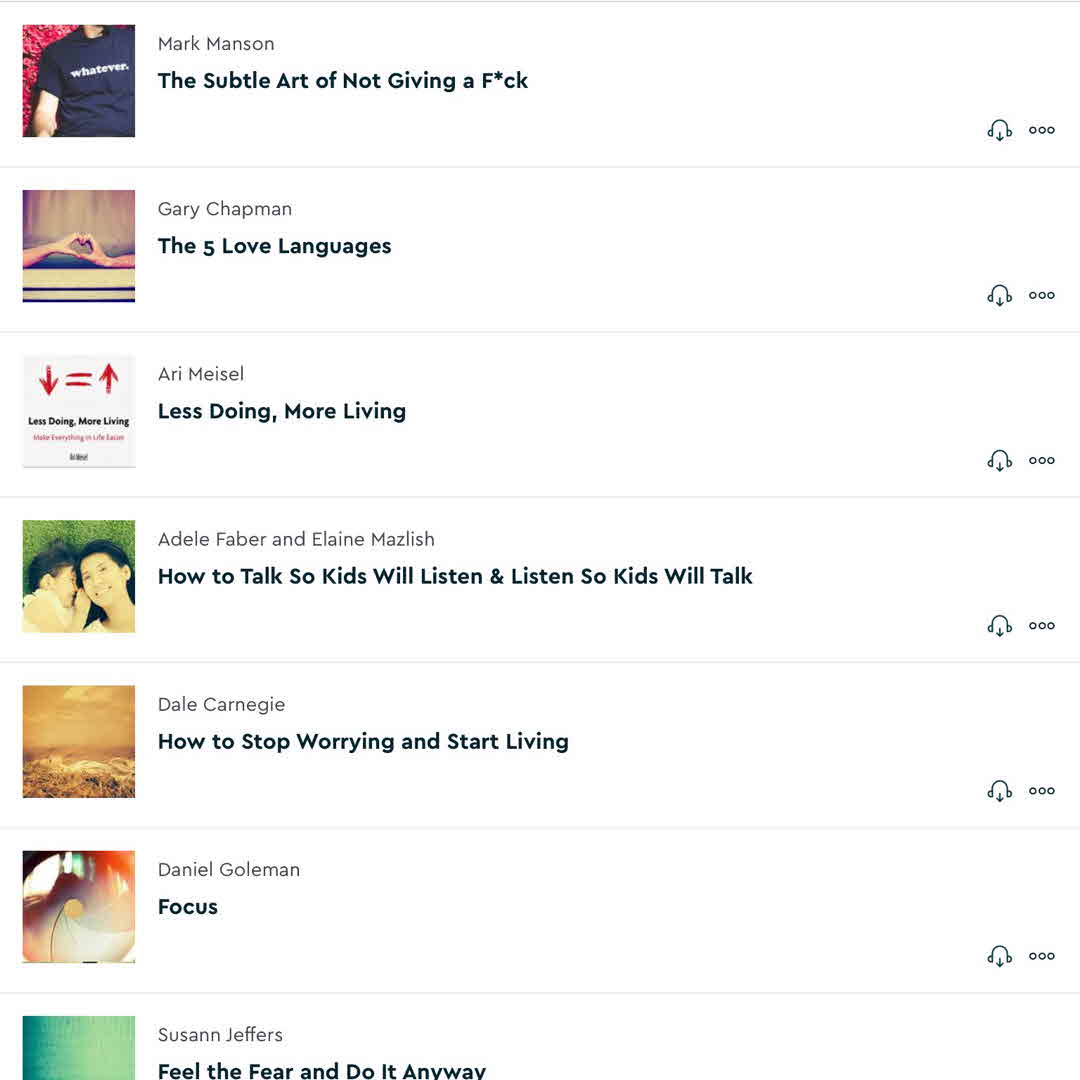1080x1080 pixels.
Task: Select the Focus book cover image
Action: point(79,907)
